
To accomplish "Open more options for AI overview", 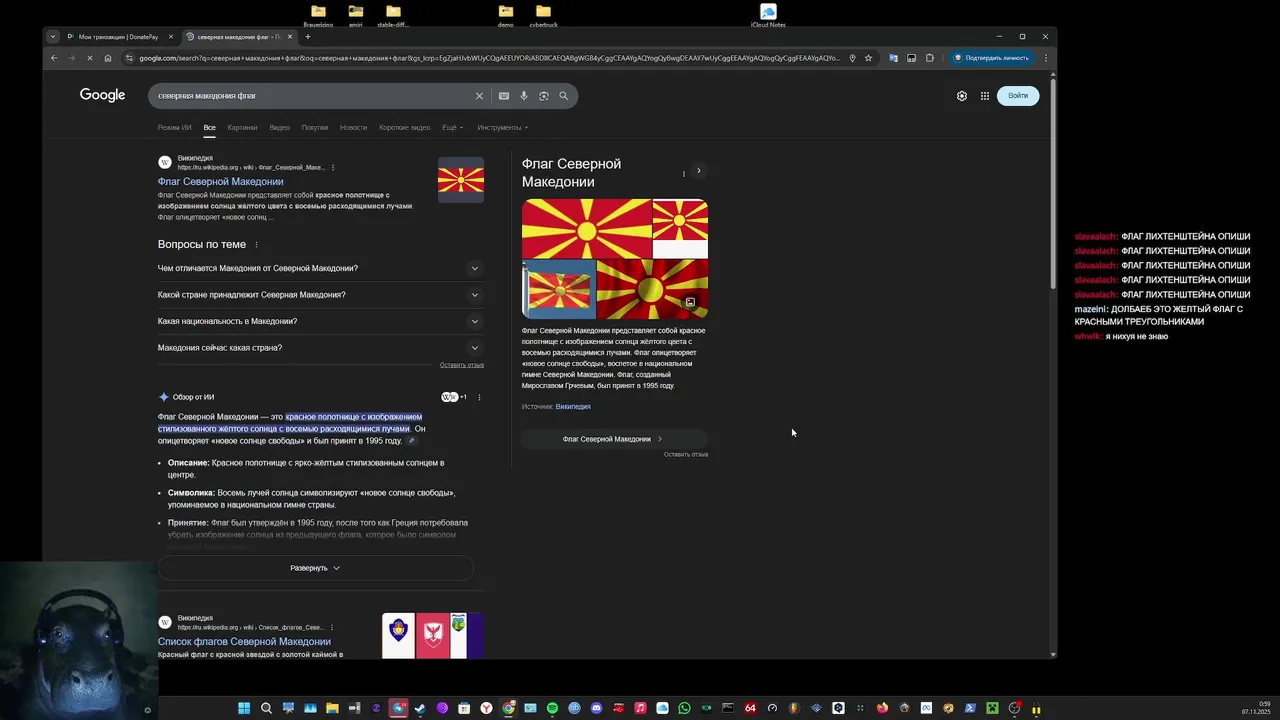I will click(479, 397).
